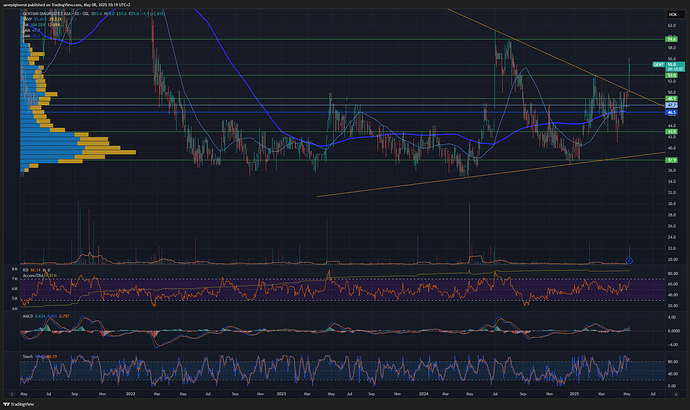690x410 pixels.
Task: Click the 2022 label on time axis
Action: click(130, 394)
